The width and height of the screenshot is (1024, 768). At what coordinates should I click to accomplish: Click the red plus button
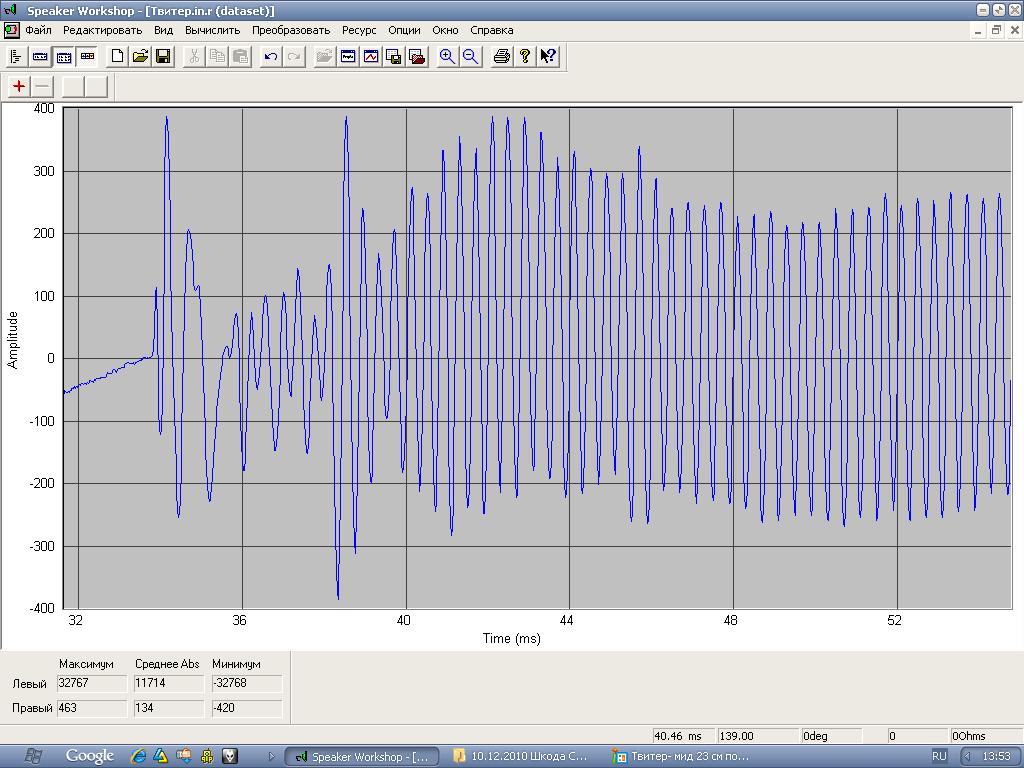tap(19, 87)
